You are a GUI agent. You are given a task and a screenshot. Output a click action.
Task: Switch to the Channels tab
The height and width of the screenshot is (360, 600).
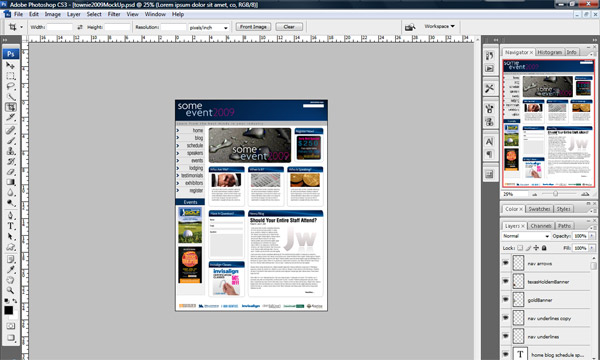541,226
